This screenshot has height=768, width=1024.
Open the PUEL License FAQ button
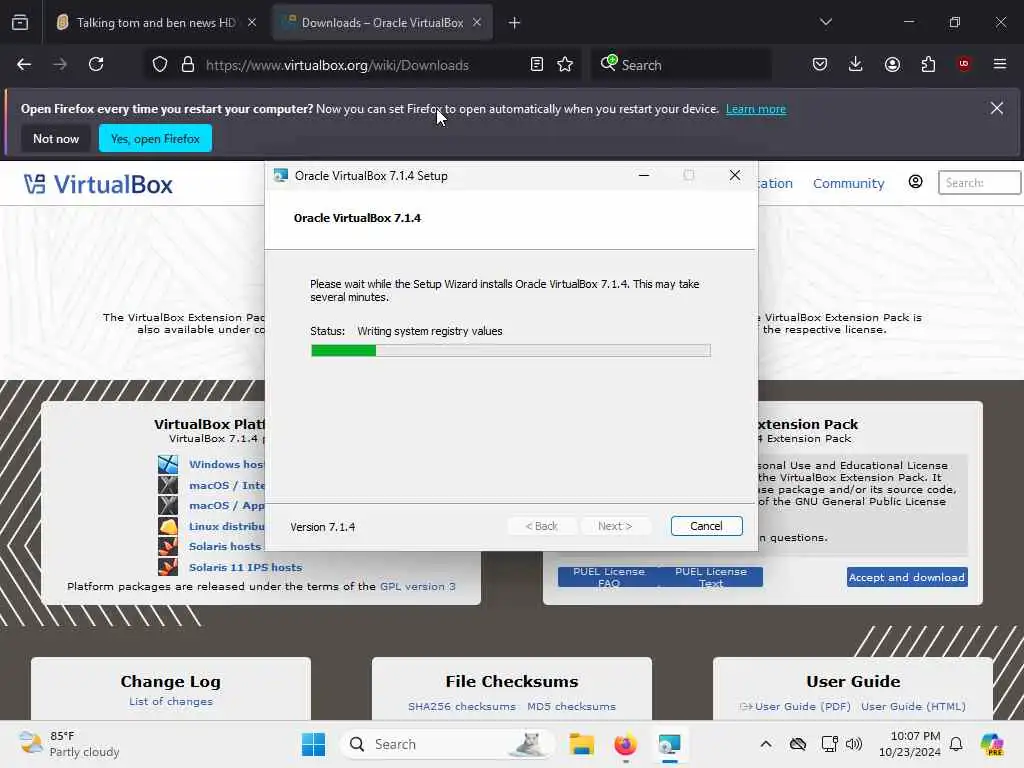click(609, 577)
